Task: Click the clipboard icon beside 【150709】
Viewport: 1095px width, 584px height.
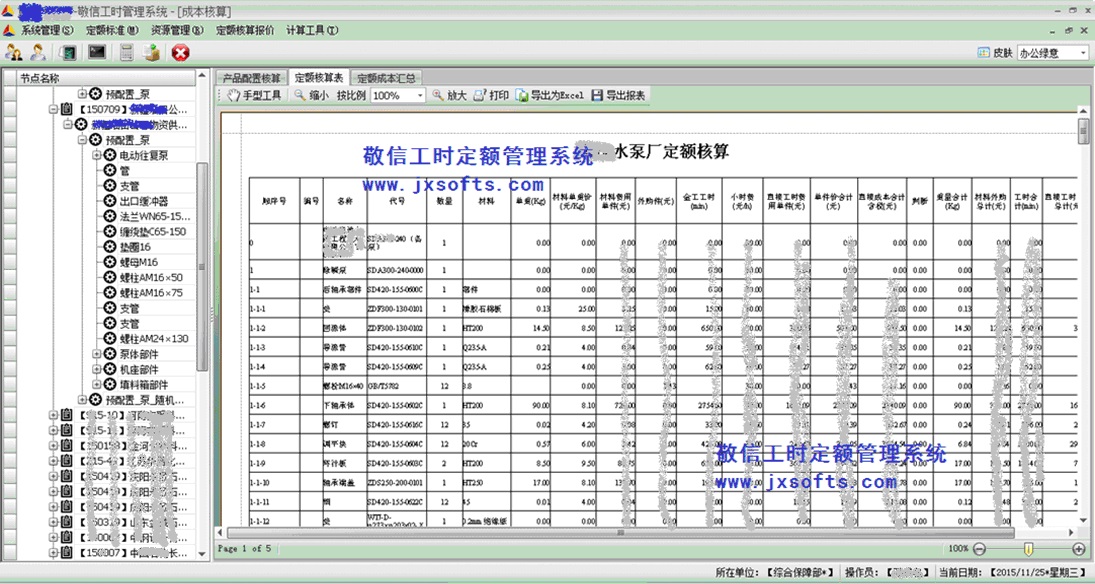Action: click(66, 109)
